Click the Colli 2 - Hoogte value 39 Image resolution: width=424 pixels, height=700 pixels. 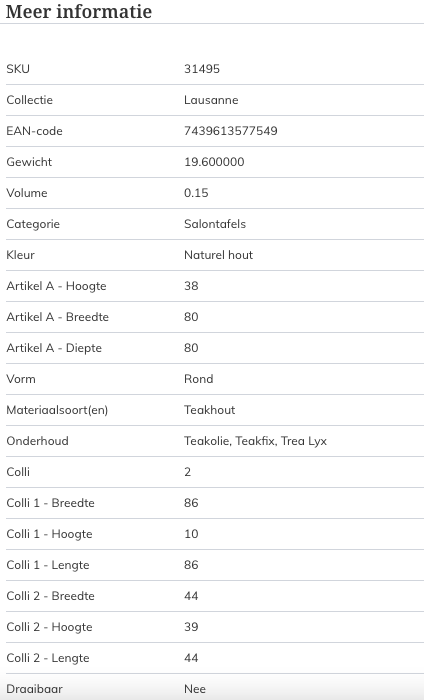(191, 627)
